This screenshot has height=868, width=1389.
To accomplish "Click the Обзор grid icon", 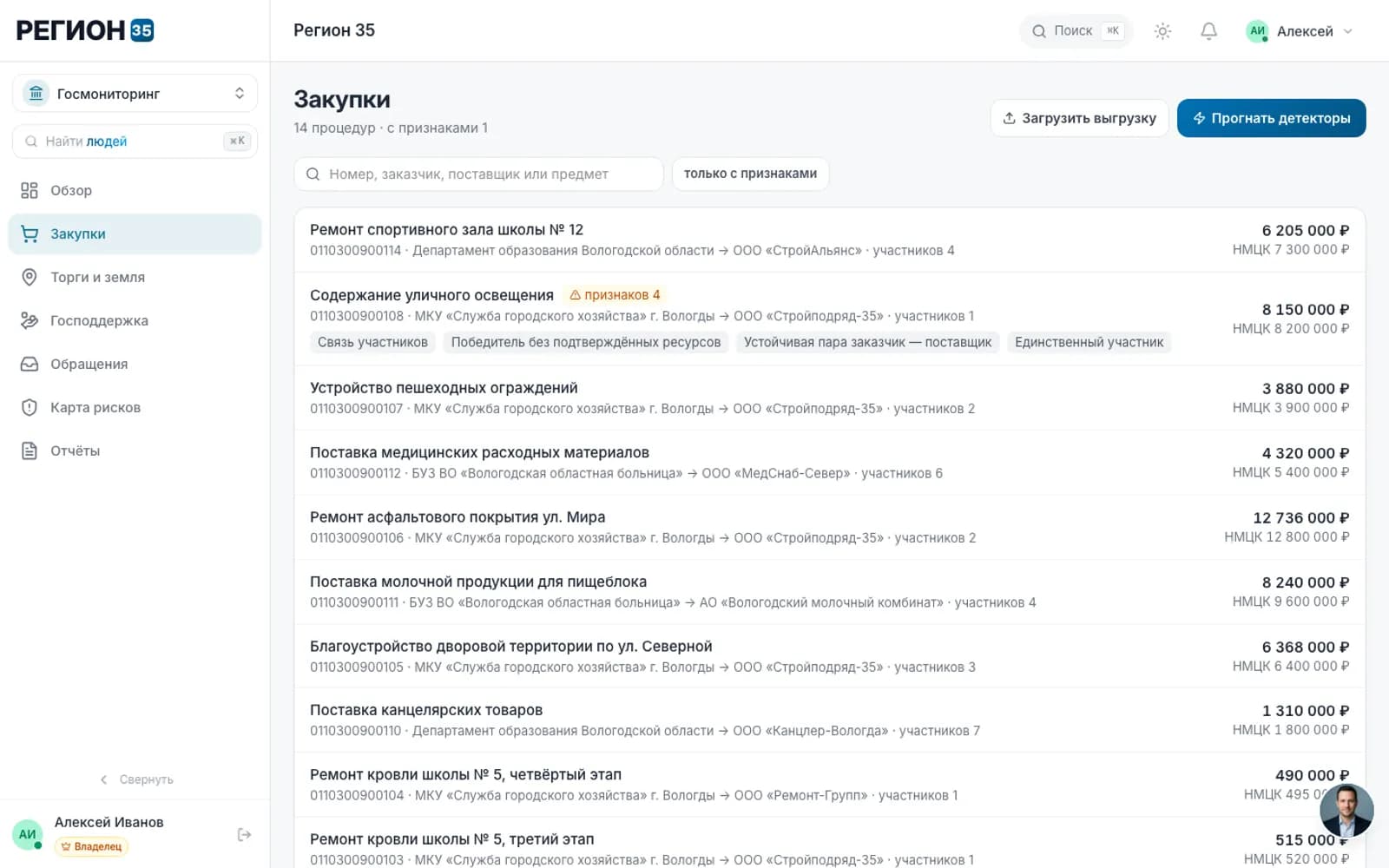I will [x=30, y=190].
